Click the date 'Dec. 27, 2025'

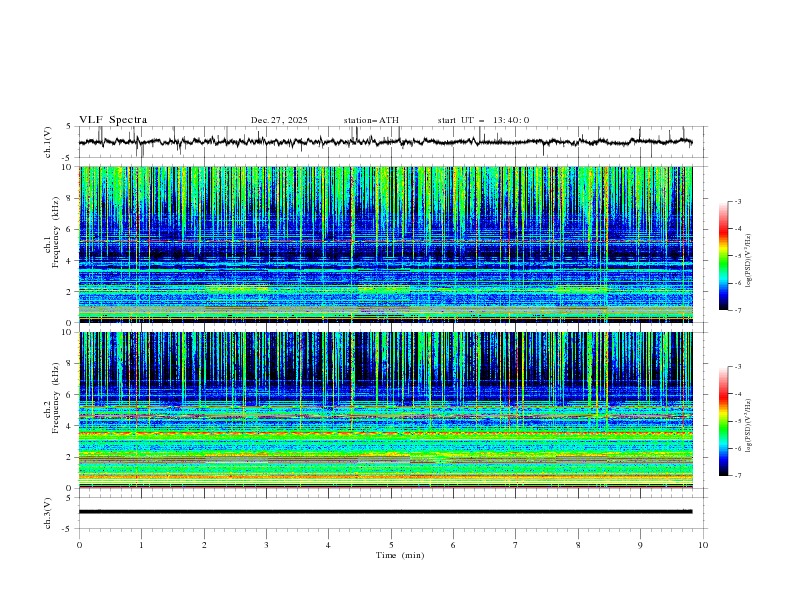point(279,120)
